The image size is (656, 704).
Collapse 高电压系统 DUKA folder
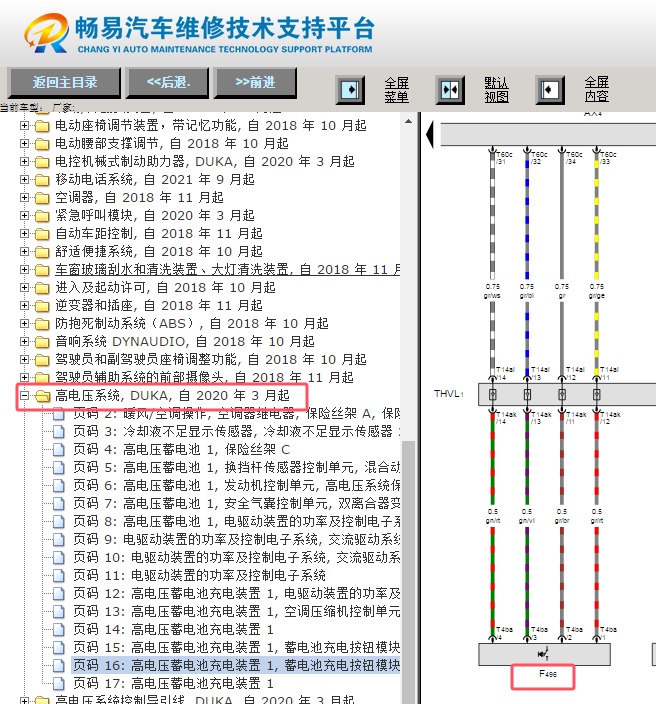(x=25, y=396)
